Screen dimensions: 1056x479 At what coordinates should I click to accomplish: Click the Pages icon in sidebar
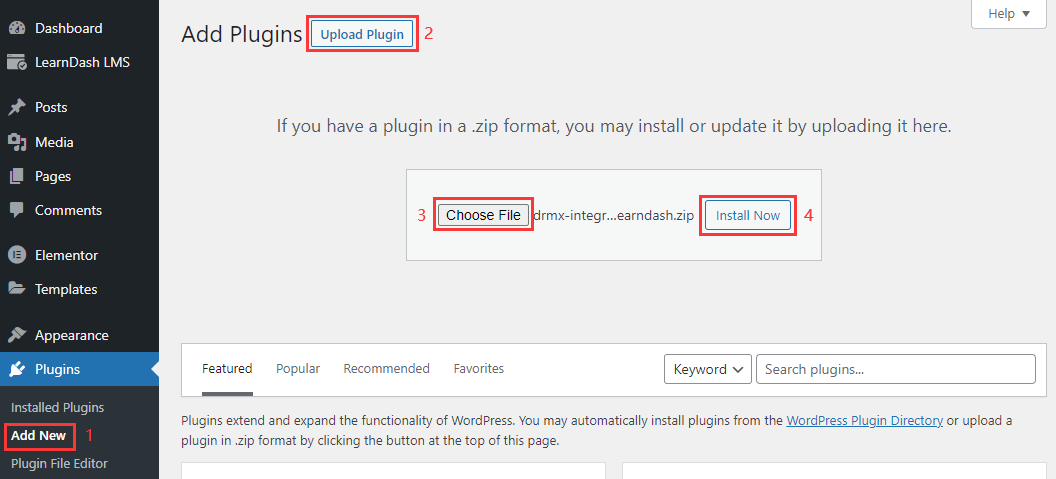tap(17, 176)
